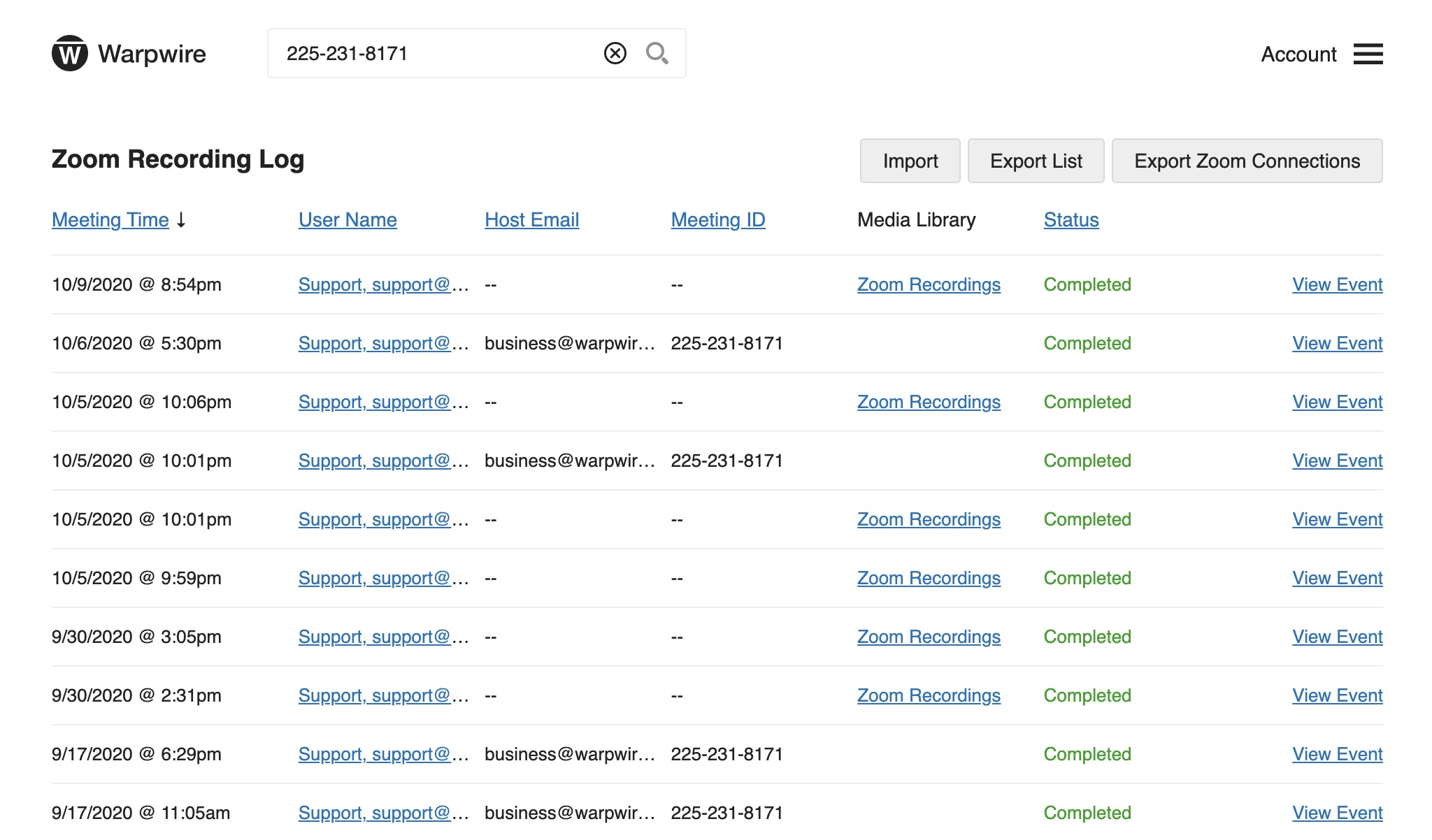Expand Meeting ID column sort options

[x=718, y=219]
